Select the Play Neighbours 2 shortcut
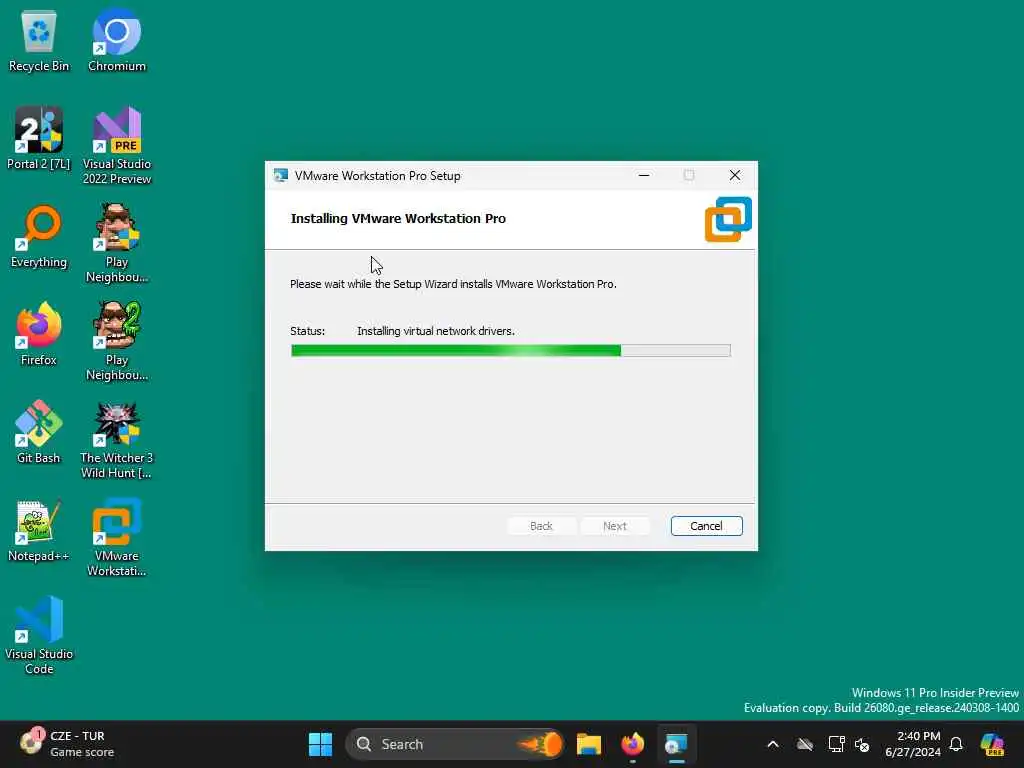1024x768 pixels. pyautogui.click(x=117, y=342)
